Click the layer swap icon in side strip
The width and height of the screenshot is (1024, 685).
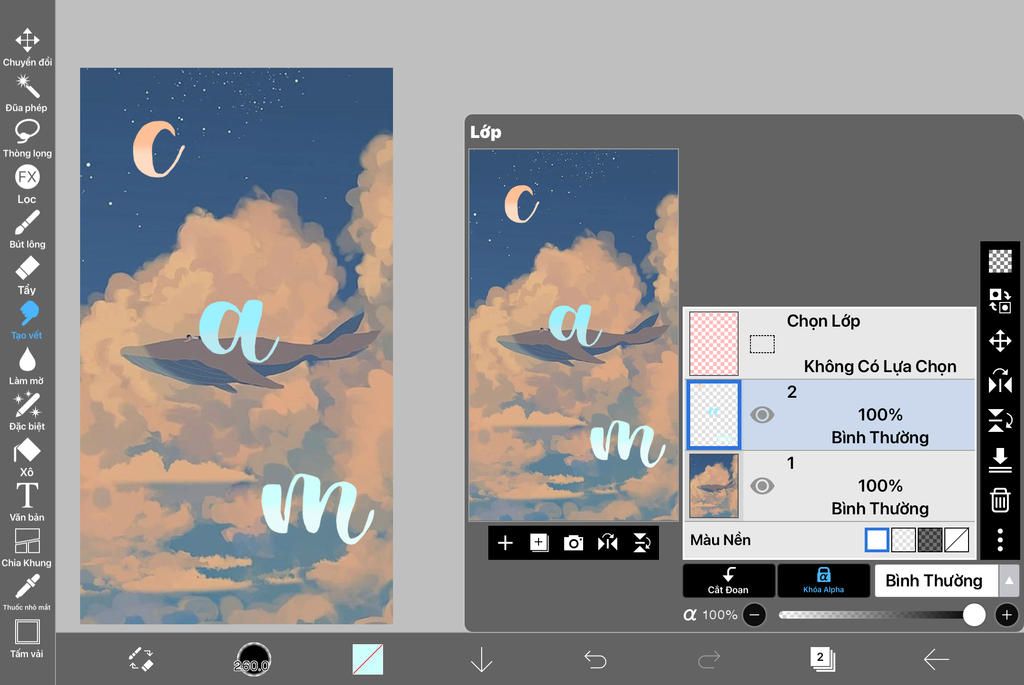pos(1000,301)
